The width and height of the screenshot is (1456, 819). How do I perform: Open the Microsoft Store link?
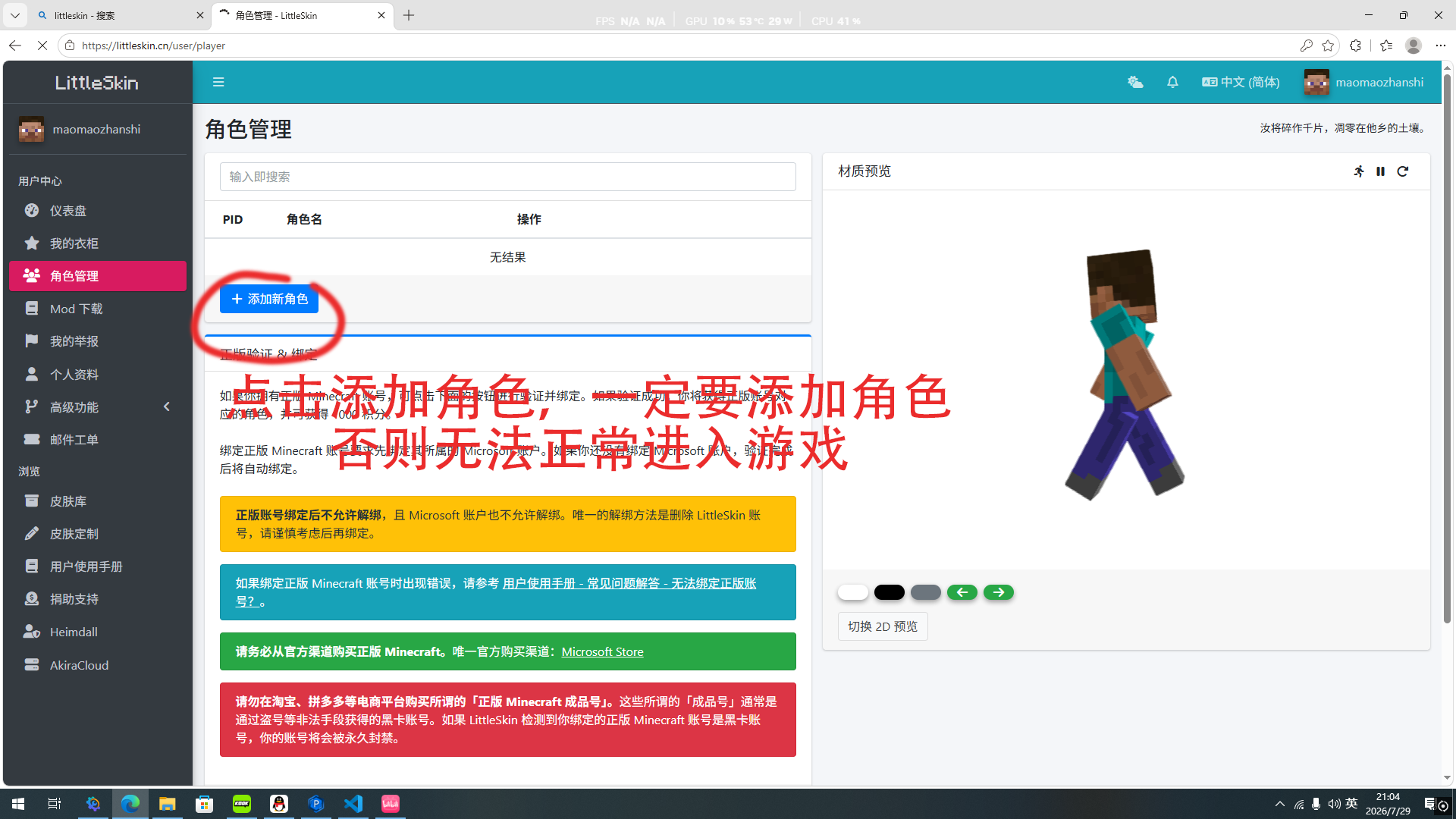coord(602,651)
